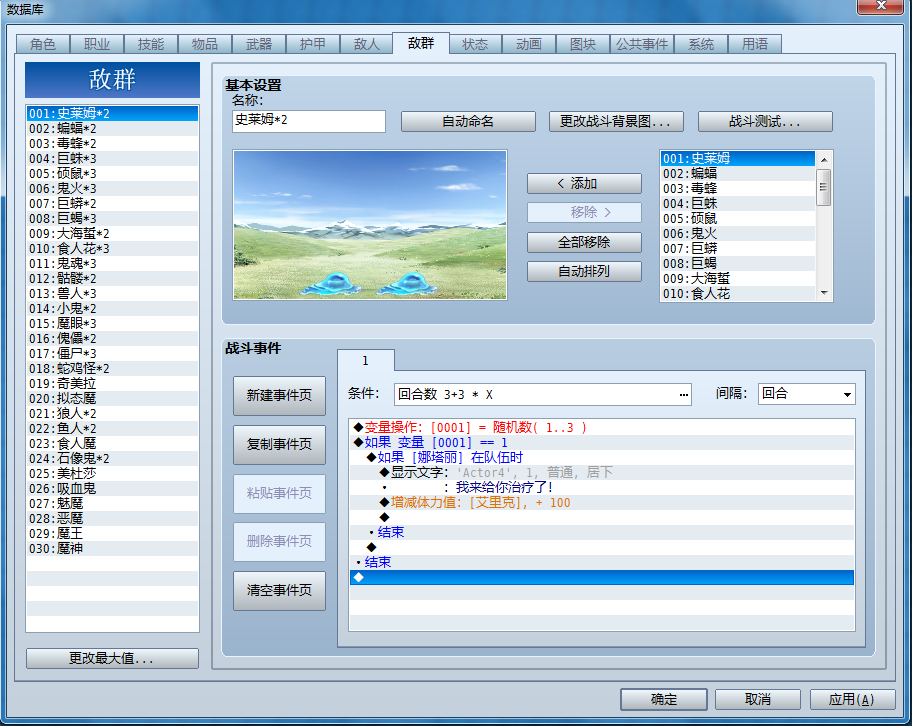Select troop 025:美杜莎
Image resolution: width=912 pixels, height=726 pixels.
pyautogui.click(x=112, y=474)
